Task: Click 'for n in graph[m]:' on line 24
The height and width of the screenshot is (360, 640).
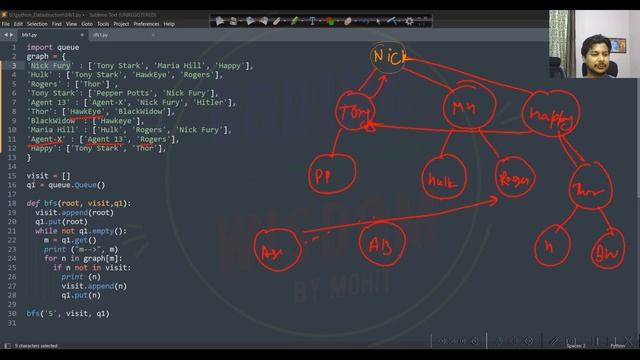Action: coord(83,258)
